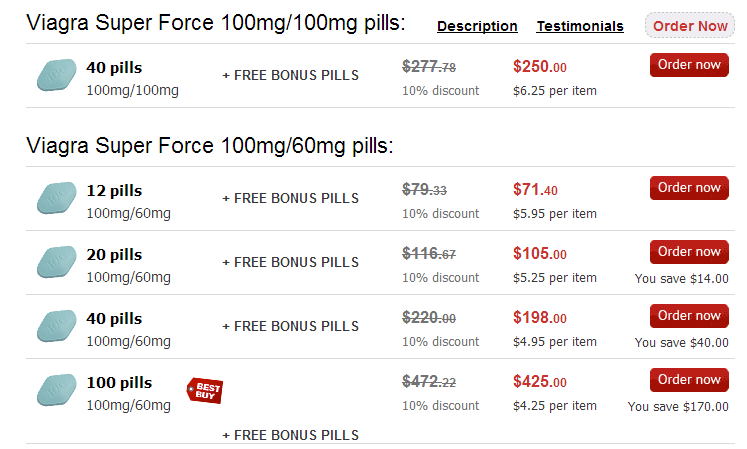Click the top Order Now dashed button
Screen dimensions: 747x449
pos(690,26)
